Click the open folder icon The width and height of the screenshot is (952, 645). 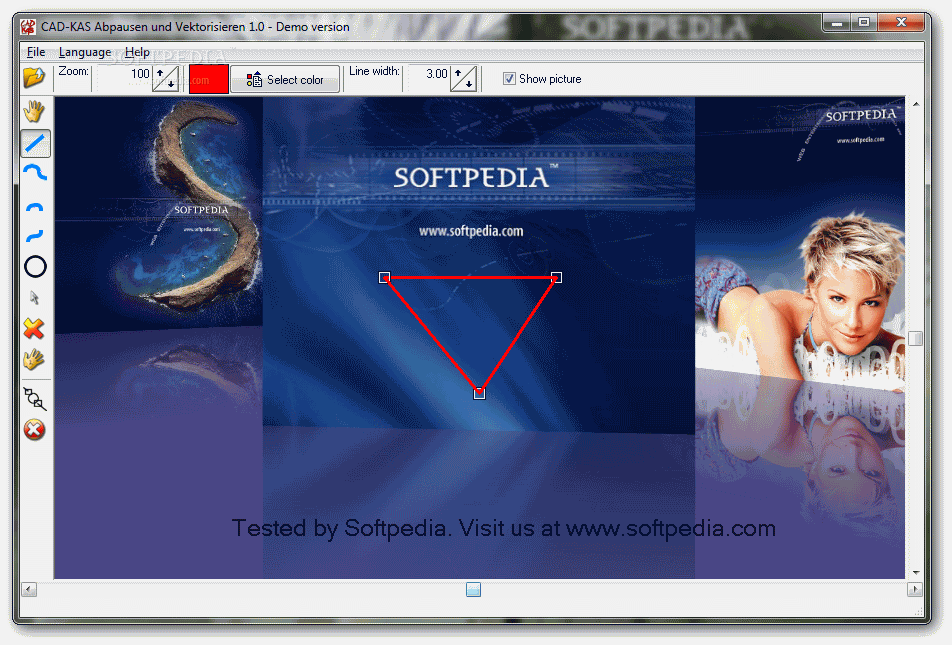[34, 78]
